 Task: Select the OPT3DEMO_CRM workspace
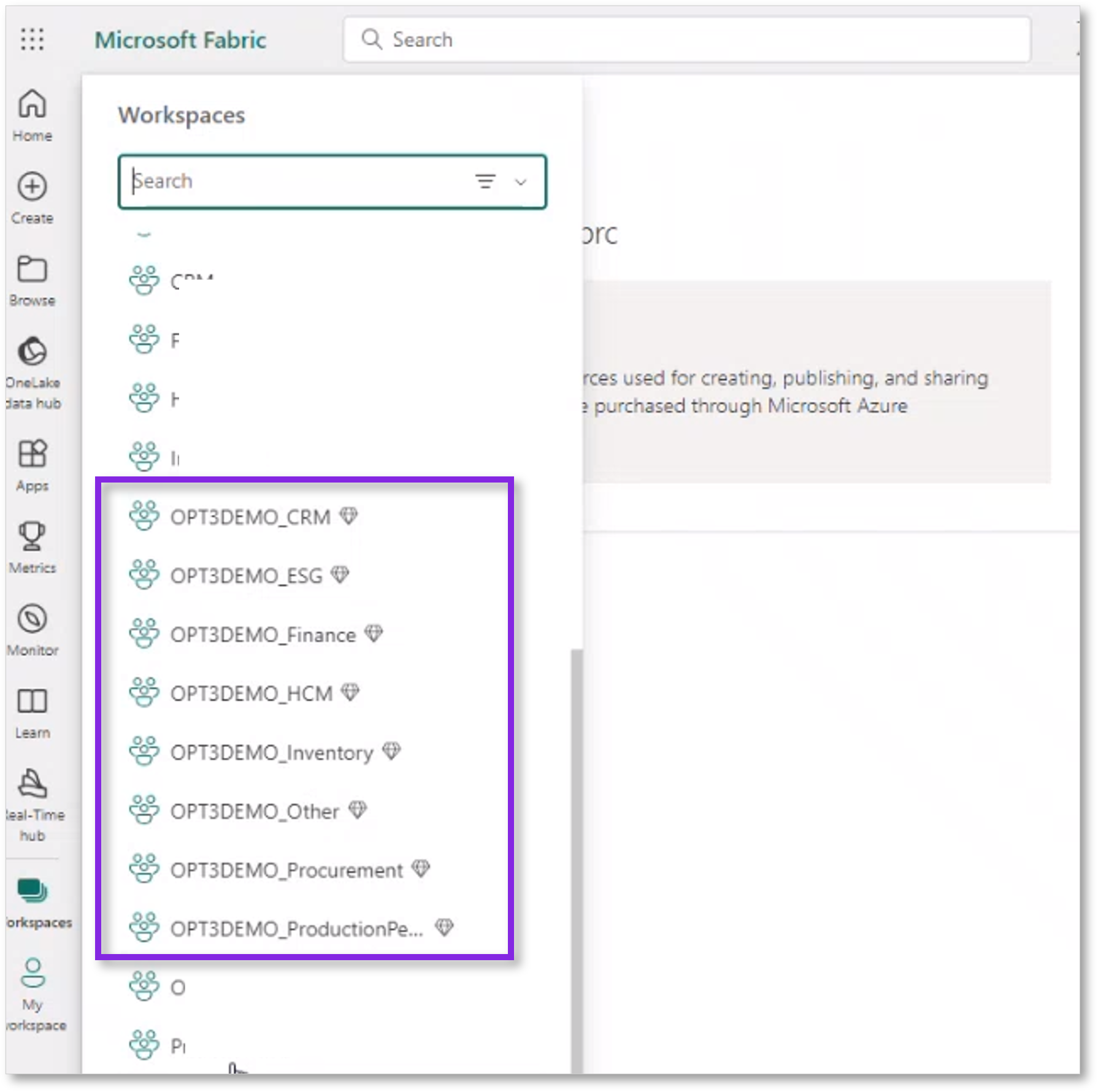251,517
